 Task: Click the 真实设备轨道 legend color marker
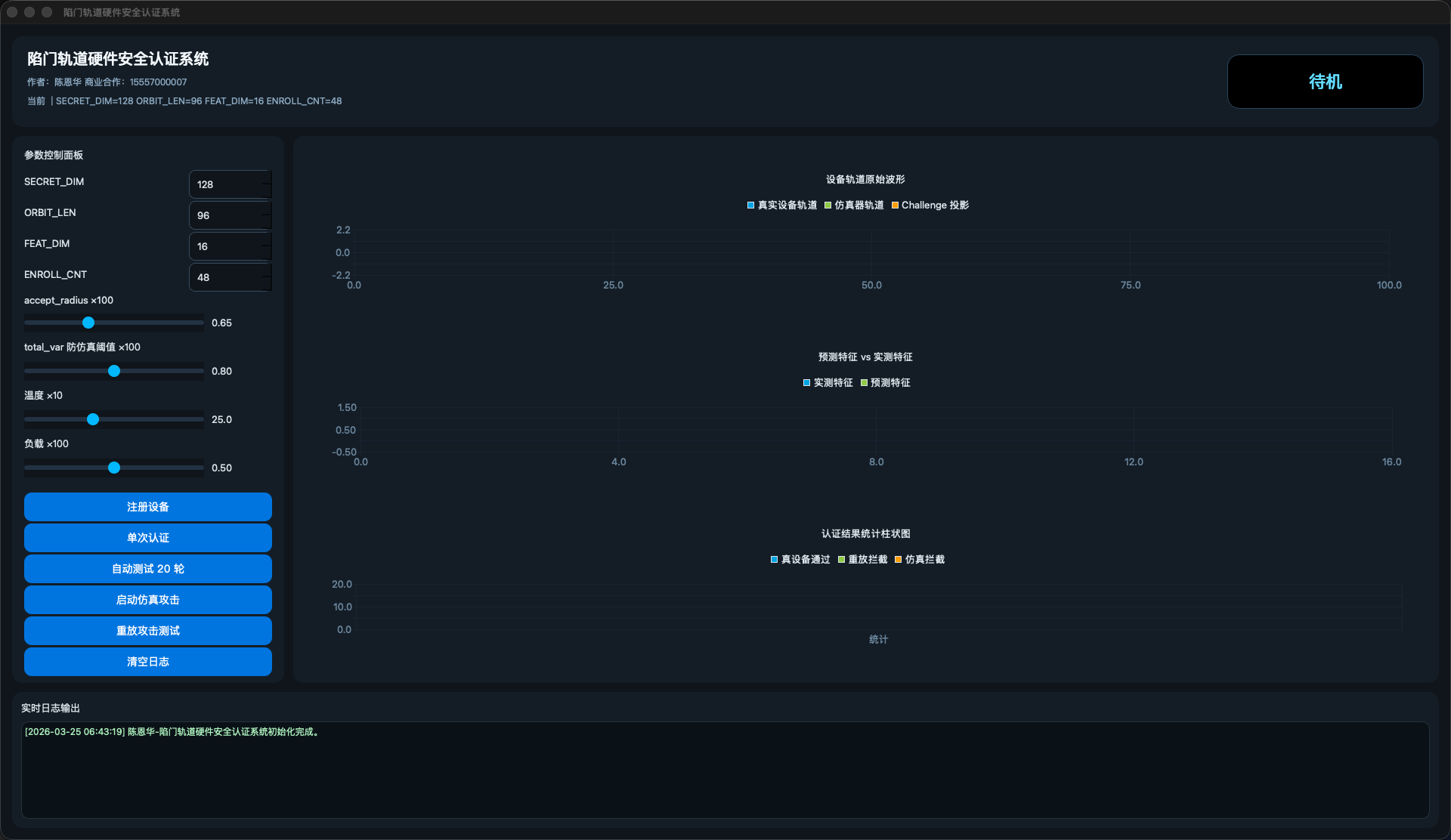750,205
